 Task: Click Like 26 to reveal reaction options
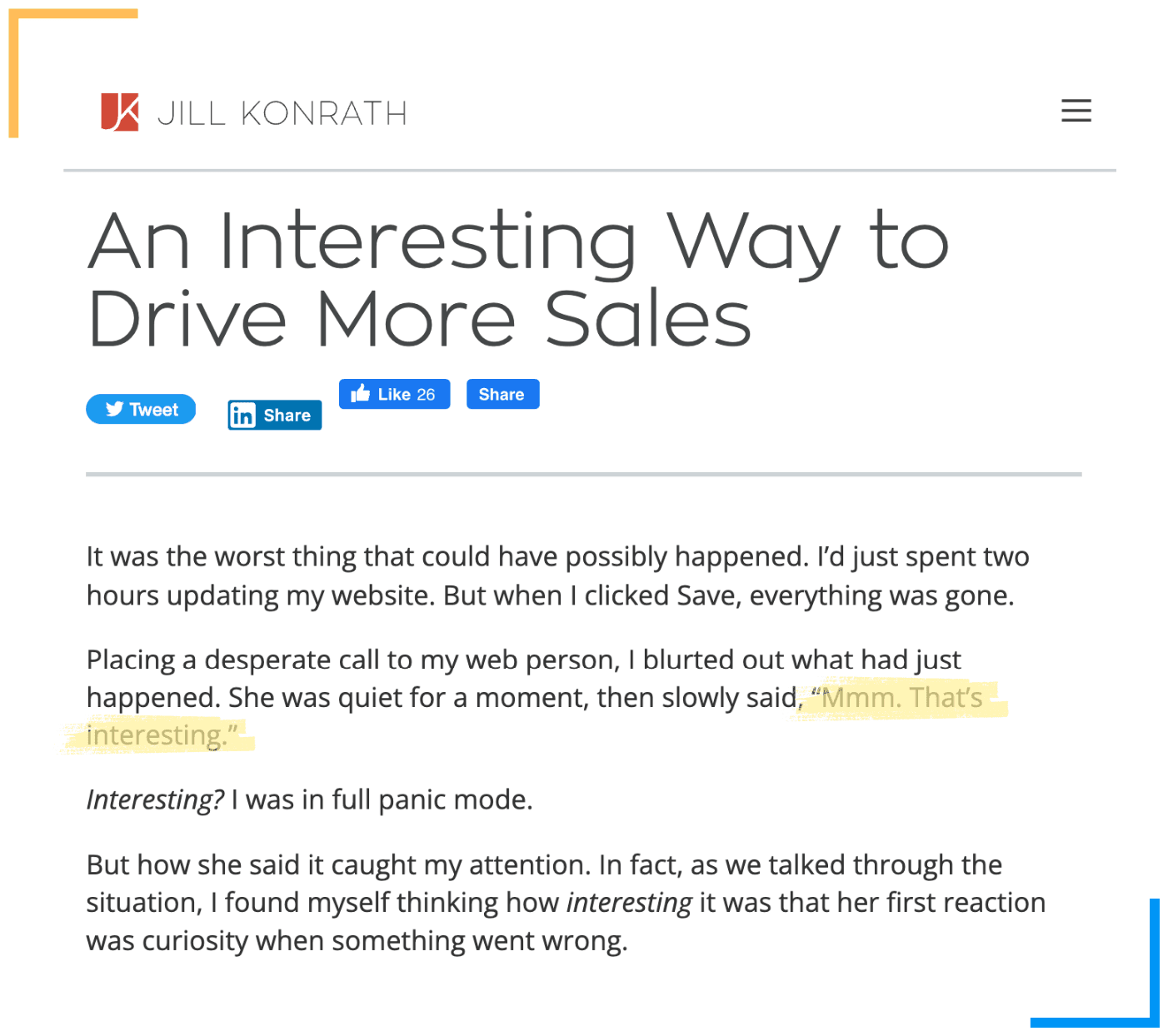(x=393, y=393)
